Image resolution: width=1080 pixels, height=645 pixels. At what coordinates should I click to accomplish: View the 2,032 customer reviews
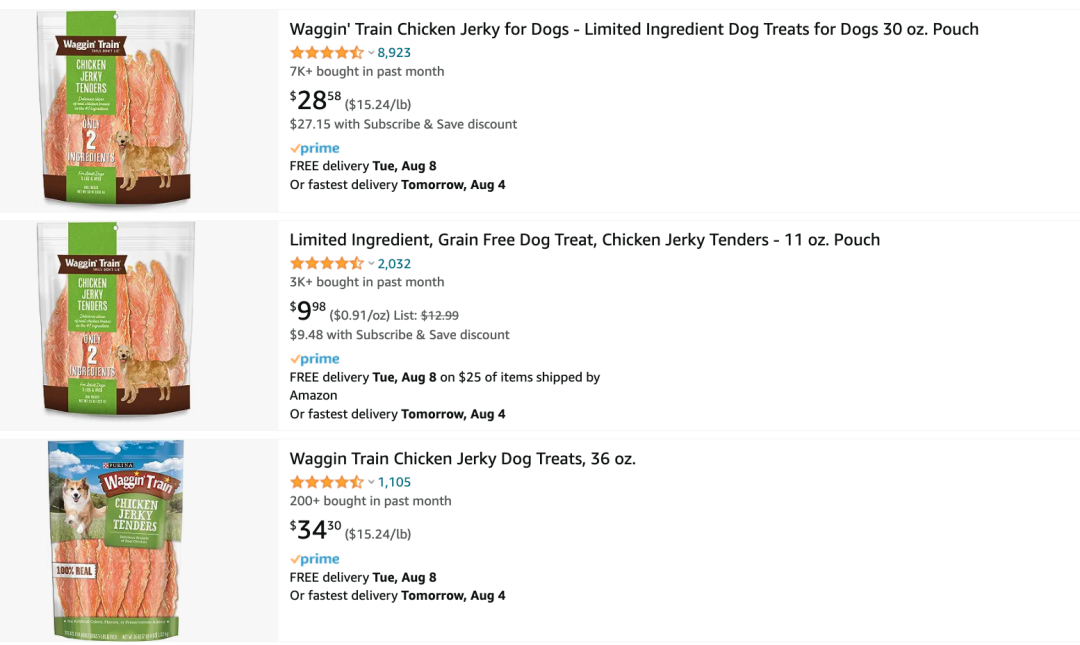(x=394, y=263)
